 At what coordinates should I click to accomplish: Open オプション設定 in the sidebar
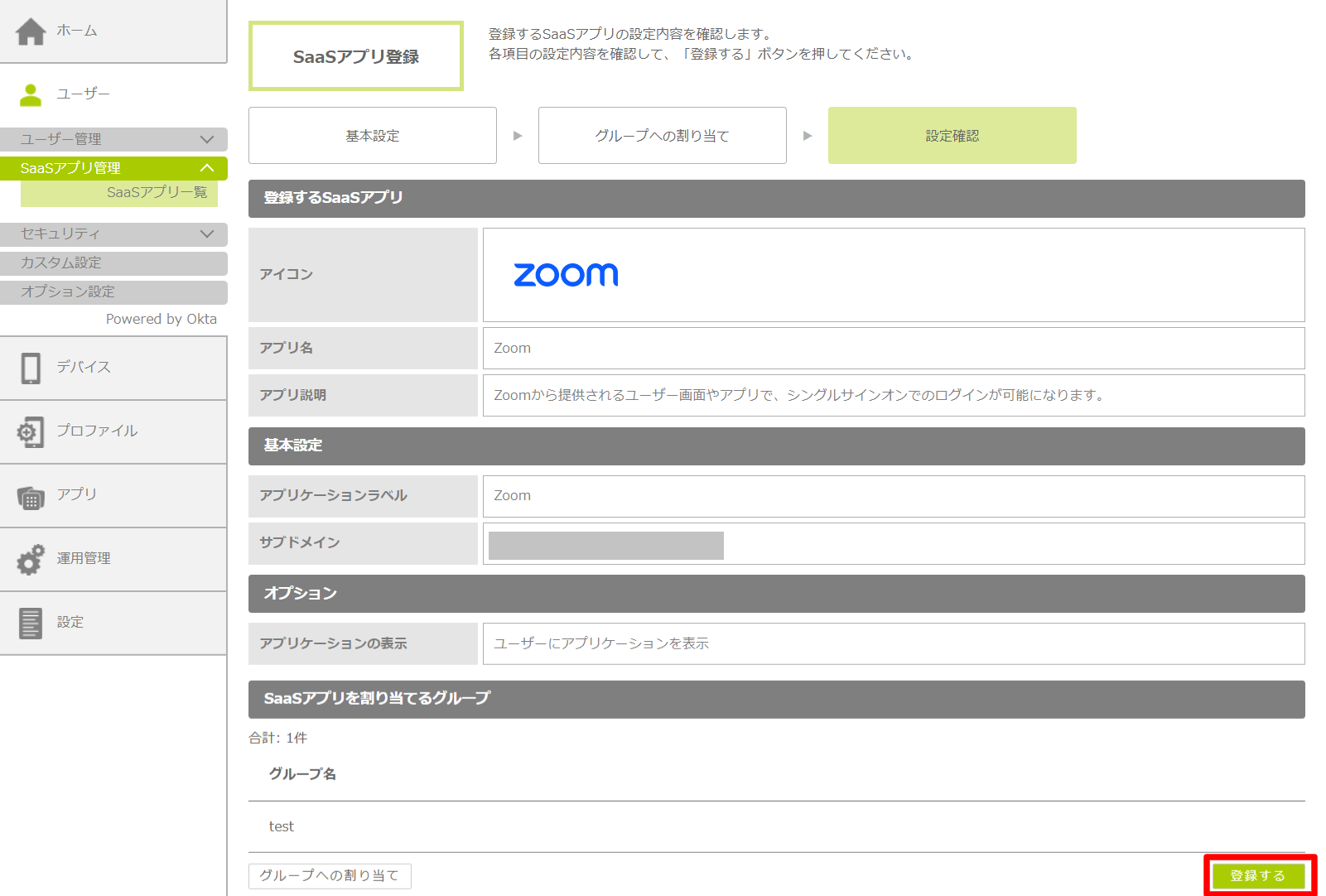(x=113, y=292)
